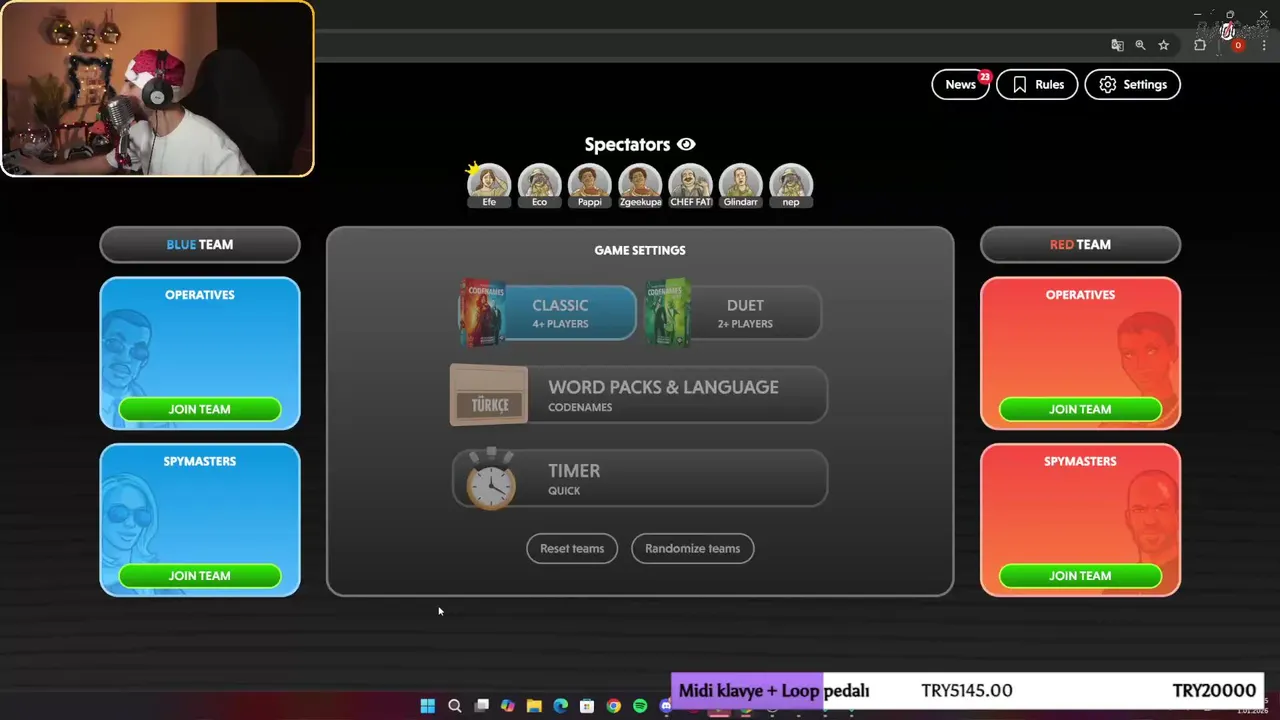Join team as Red Spymaster
This screenshot has height=720, width=1280.
click(1080, 575)
